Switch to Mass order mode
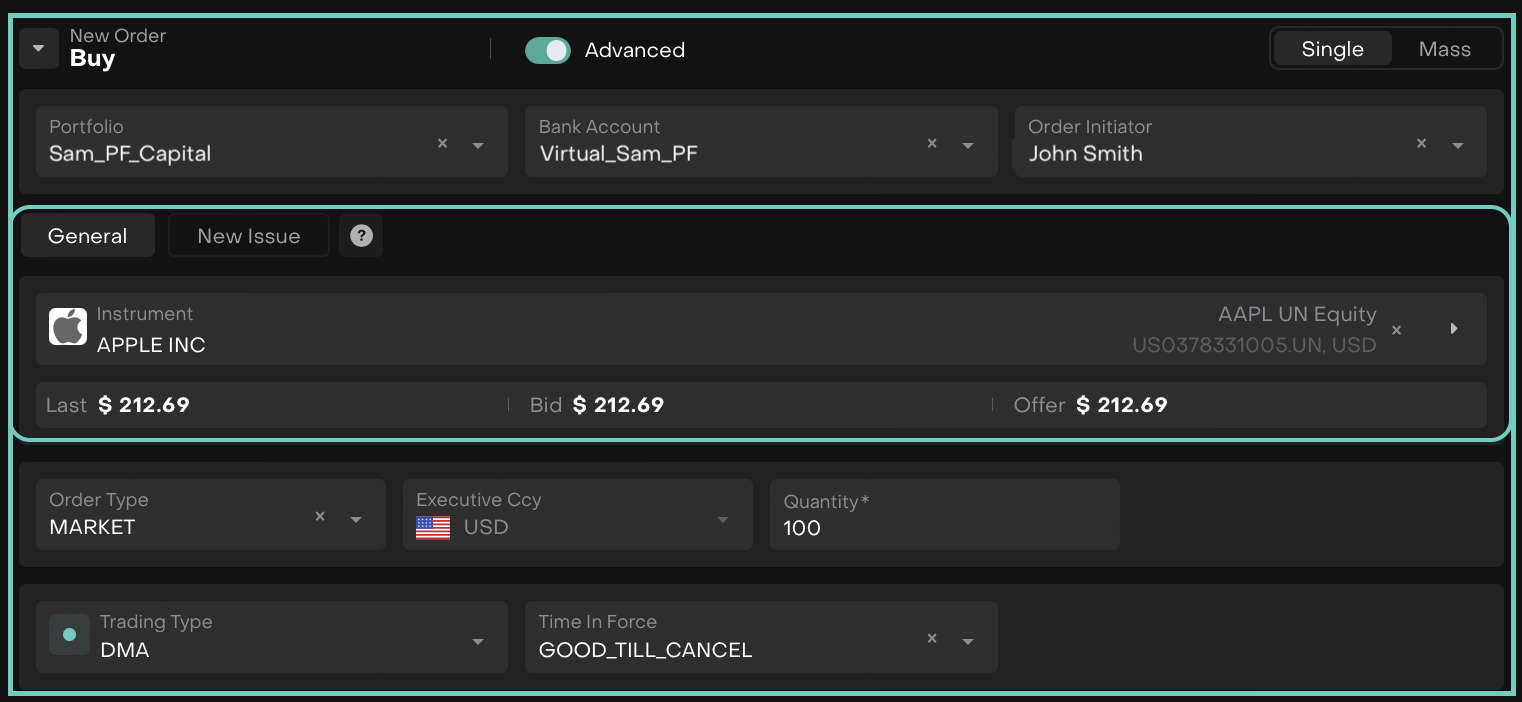 (1444, 49)
